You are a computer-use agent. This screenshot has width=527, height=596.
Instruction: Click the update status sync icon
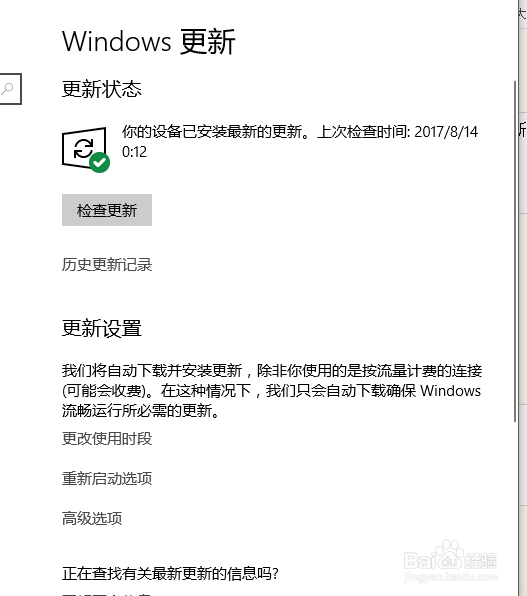(84, 148)
